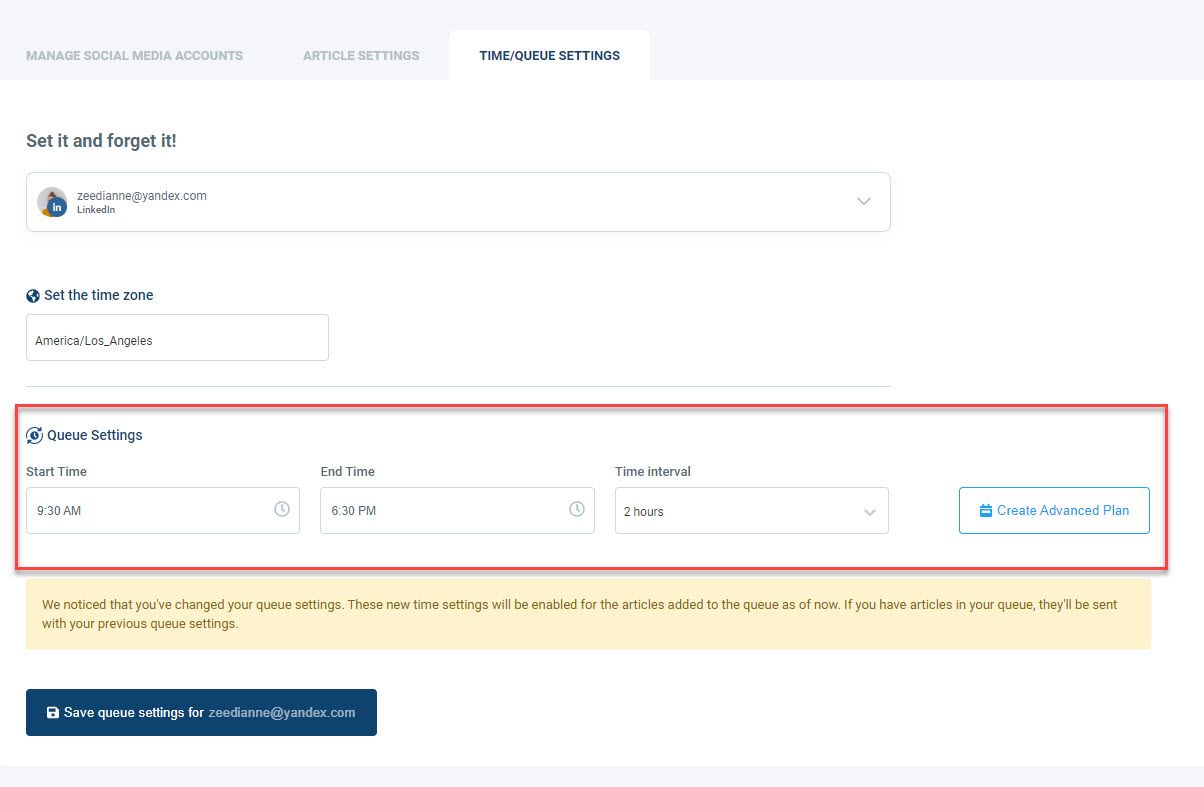Click the Start Time label

pyautogui.click(x=56, y=471)
